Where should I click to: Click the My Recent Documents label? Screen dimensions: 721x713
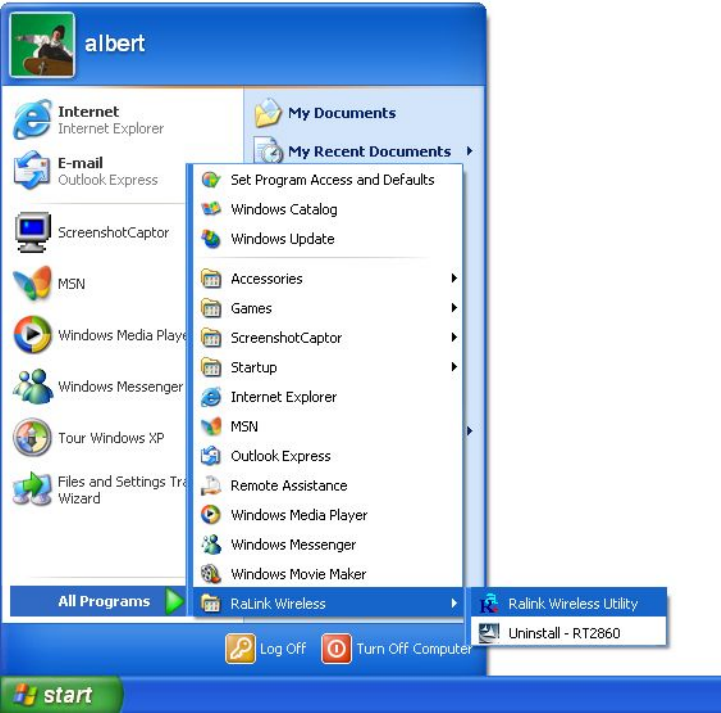coord(369,151)
